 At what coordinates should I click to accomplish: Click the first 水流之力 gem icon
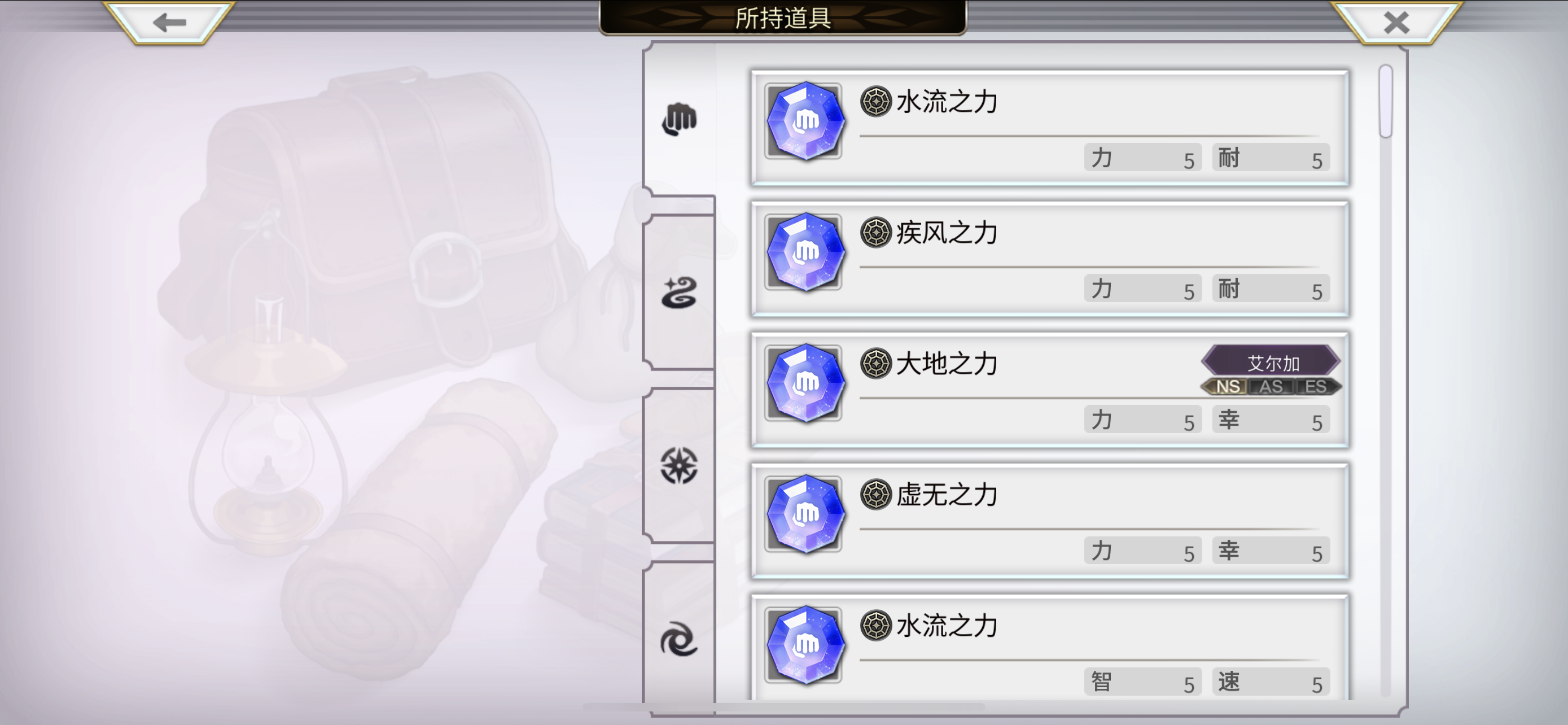pos(804,121)
